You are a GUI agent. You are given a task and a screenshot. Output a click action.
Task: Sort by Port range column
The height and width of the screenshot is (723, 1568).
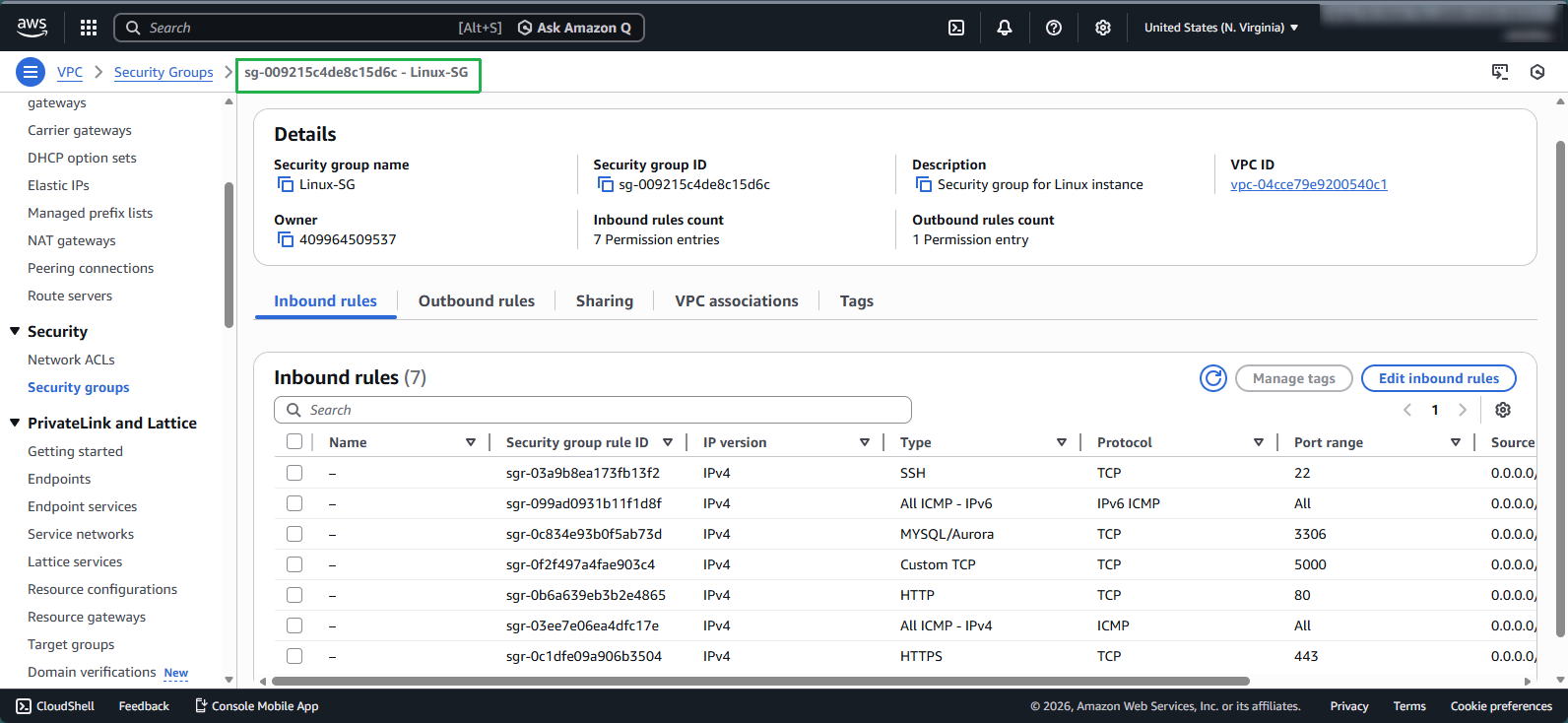tap(1456, 442)
